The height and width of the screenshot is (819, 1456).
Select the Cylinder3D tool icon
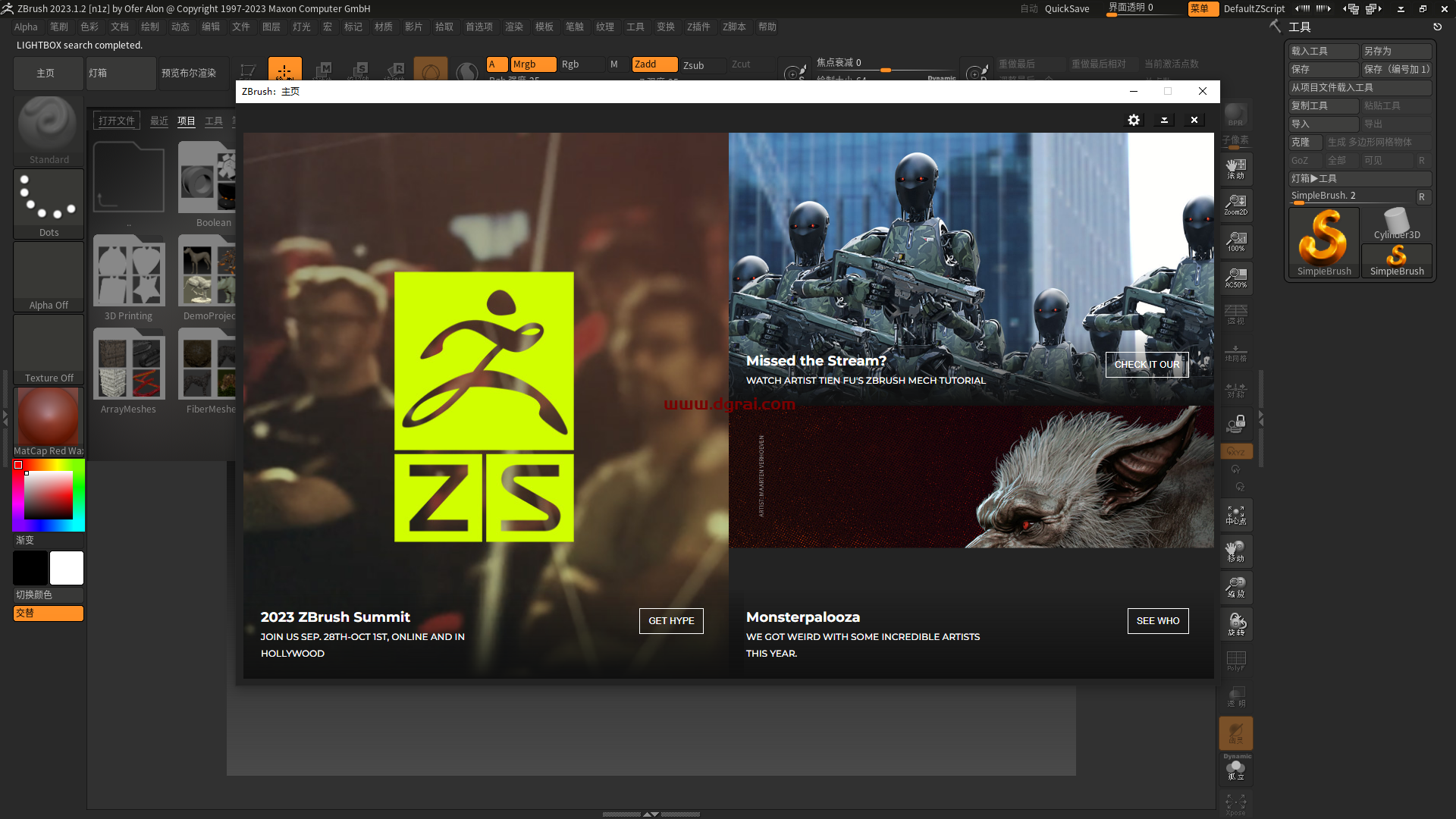pyautogui.click(x=1397, y=224)
